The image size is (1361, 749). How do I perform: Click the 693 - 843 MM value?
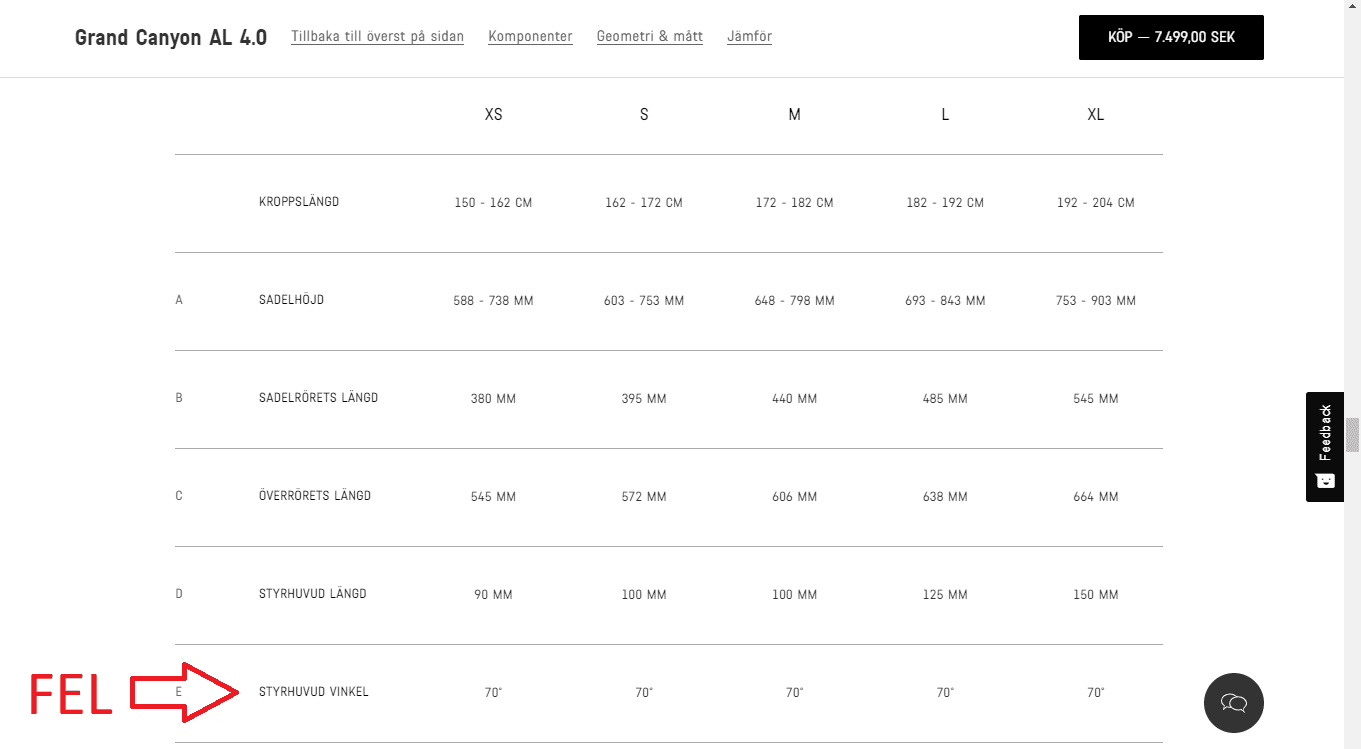click(945, 301)
